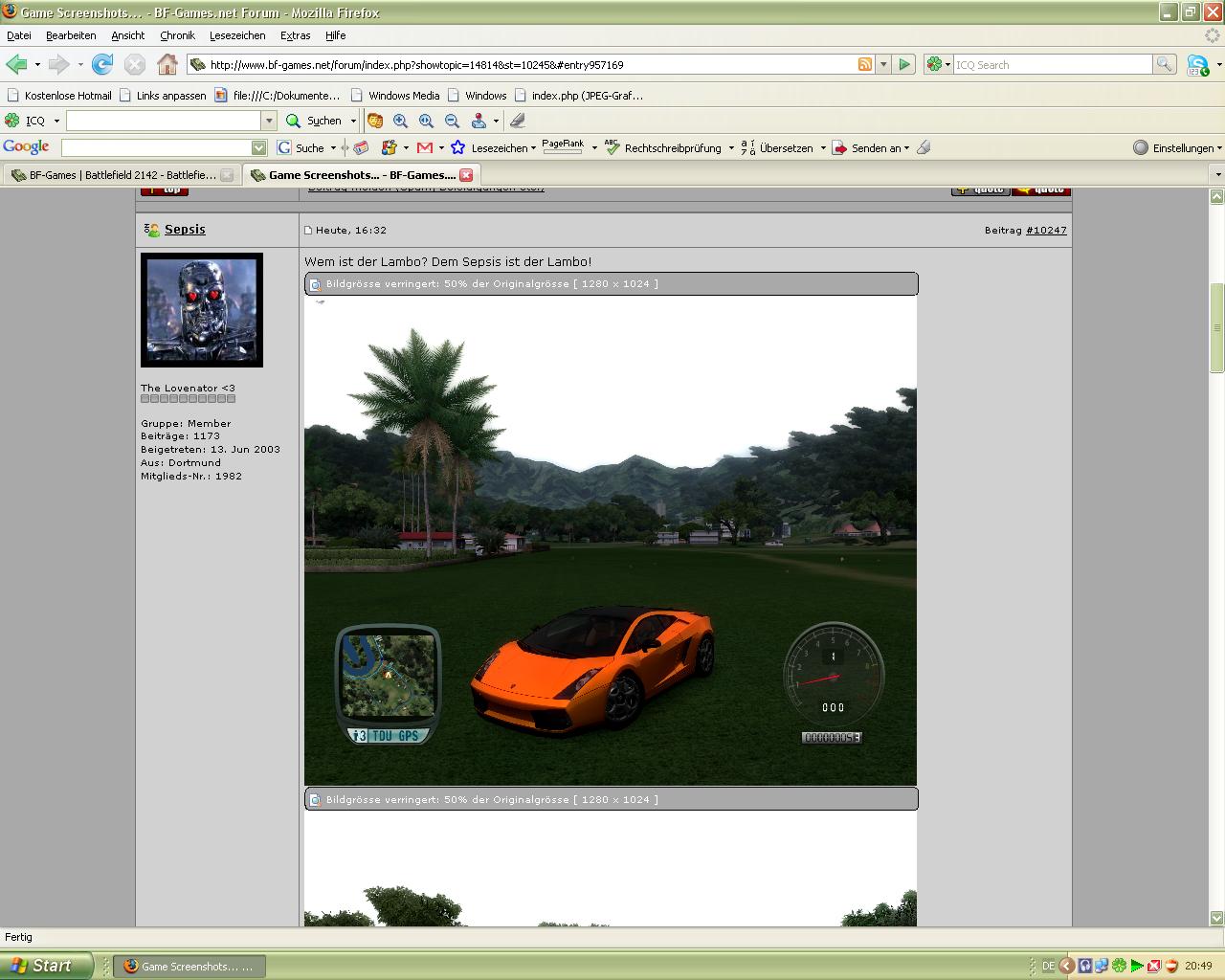Click the zoom-out magnifier with minus sign
This screenshot has height=980, width=1225.
pyautogui.click(x=452, y=121)
